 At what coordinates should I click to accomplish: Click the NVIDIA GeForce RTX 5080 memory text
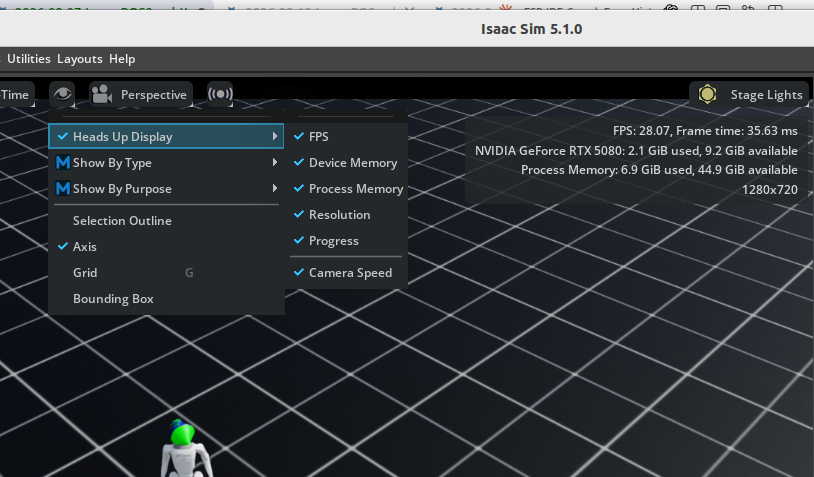point(636,151)
